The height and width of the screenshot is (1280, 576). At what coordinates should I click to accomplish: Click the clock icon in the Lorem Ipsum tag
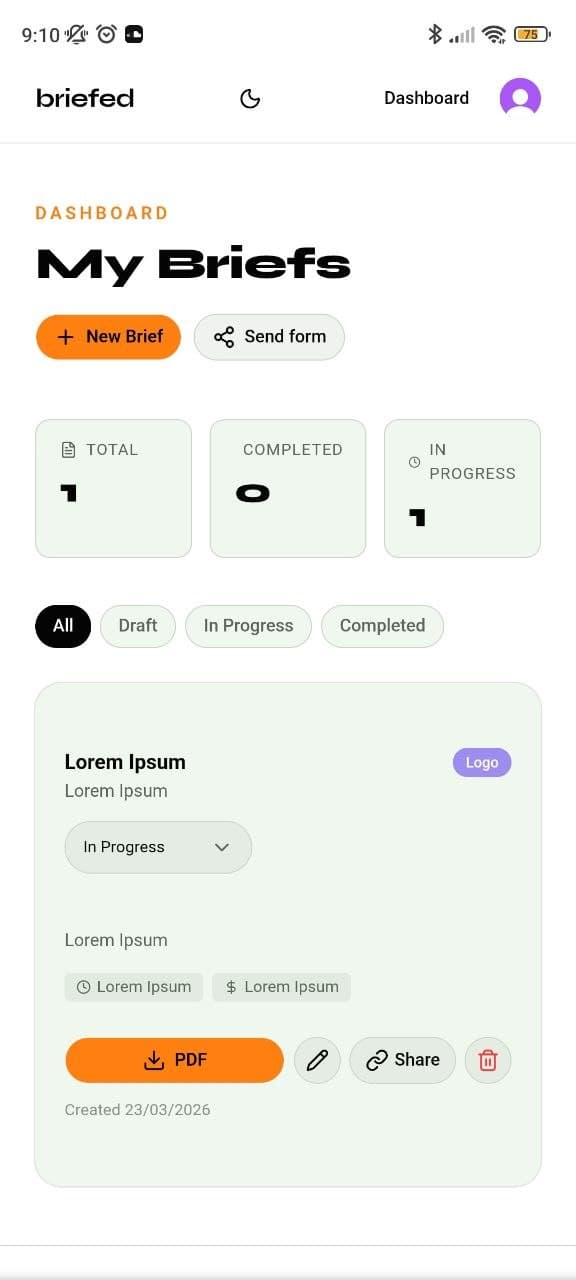(x=82, y=986)
